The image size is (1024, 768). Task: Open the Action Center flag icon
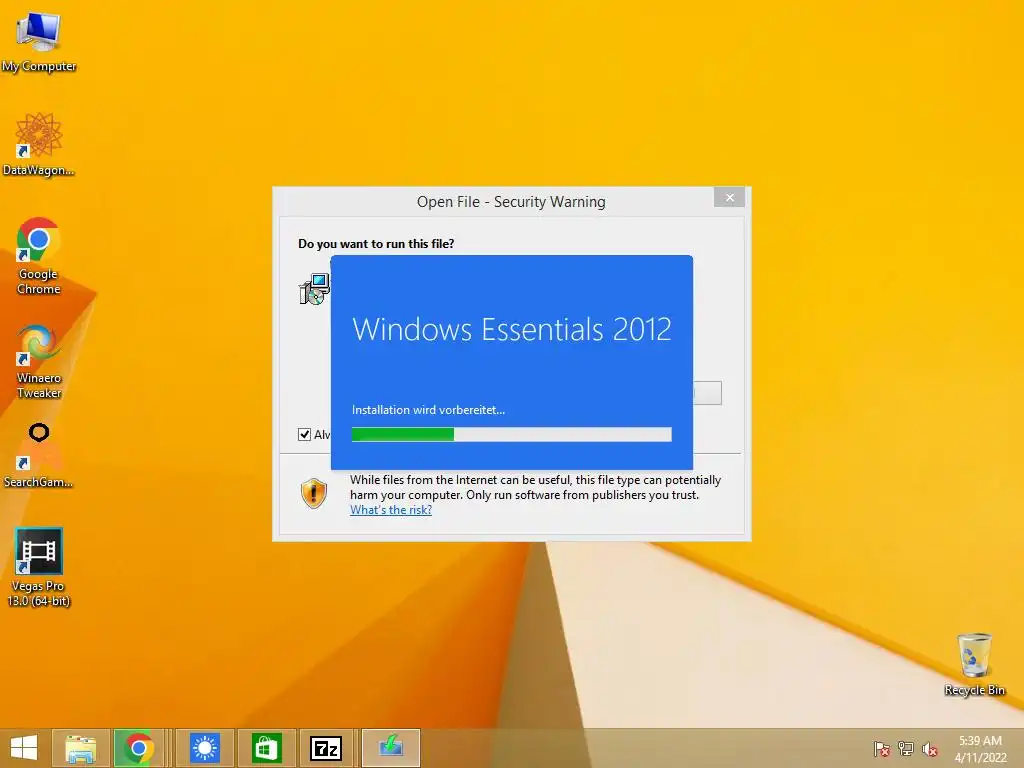click(x=882, y=748)
